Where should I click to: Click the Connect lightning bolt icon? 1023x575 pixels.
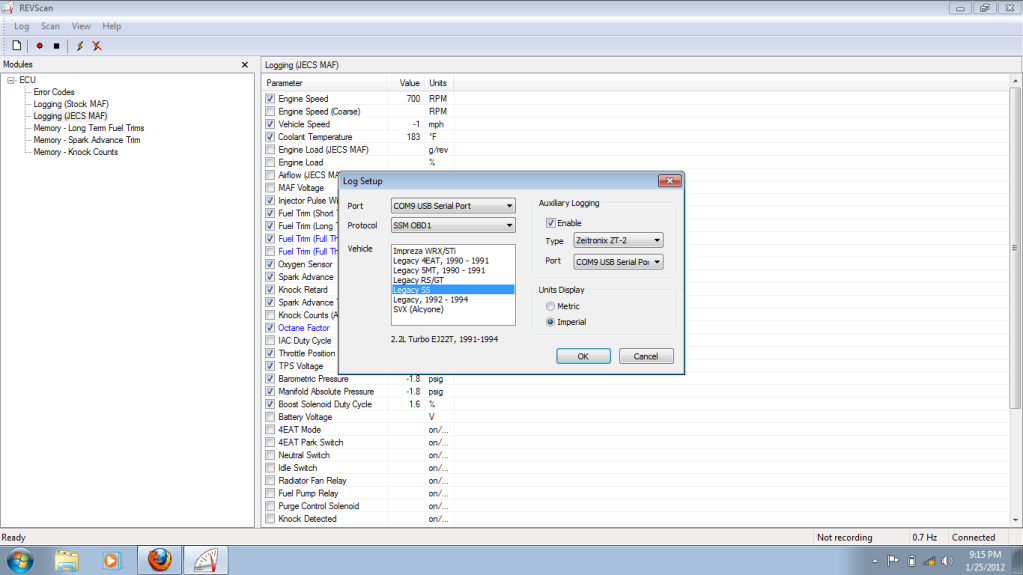tap(80, 46)
